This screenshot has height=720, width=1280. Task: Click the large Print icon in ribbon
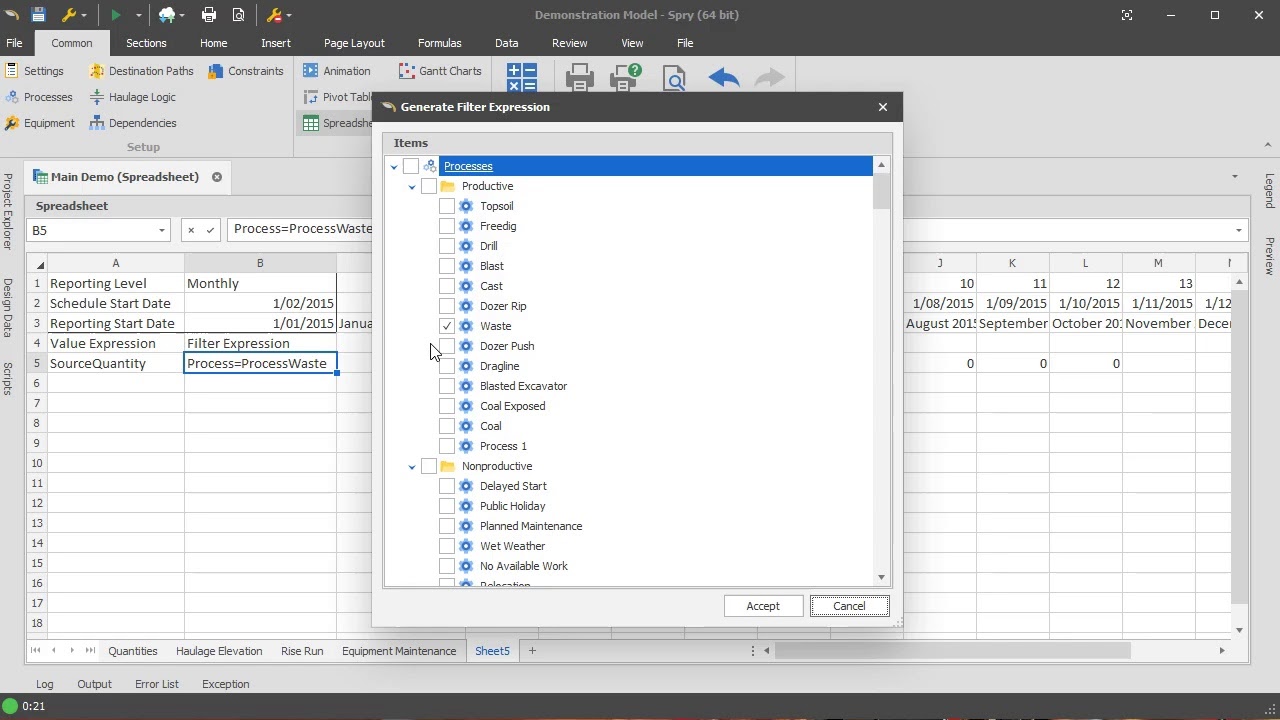tap(580, 78)
